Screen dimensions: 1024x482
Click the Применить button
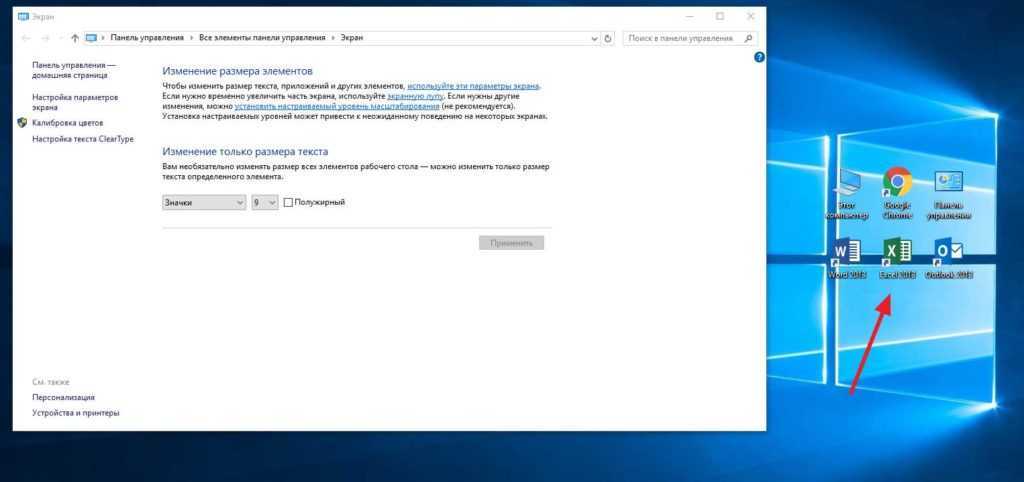[x=511, y=242]
